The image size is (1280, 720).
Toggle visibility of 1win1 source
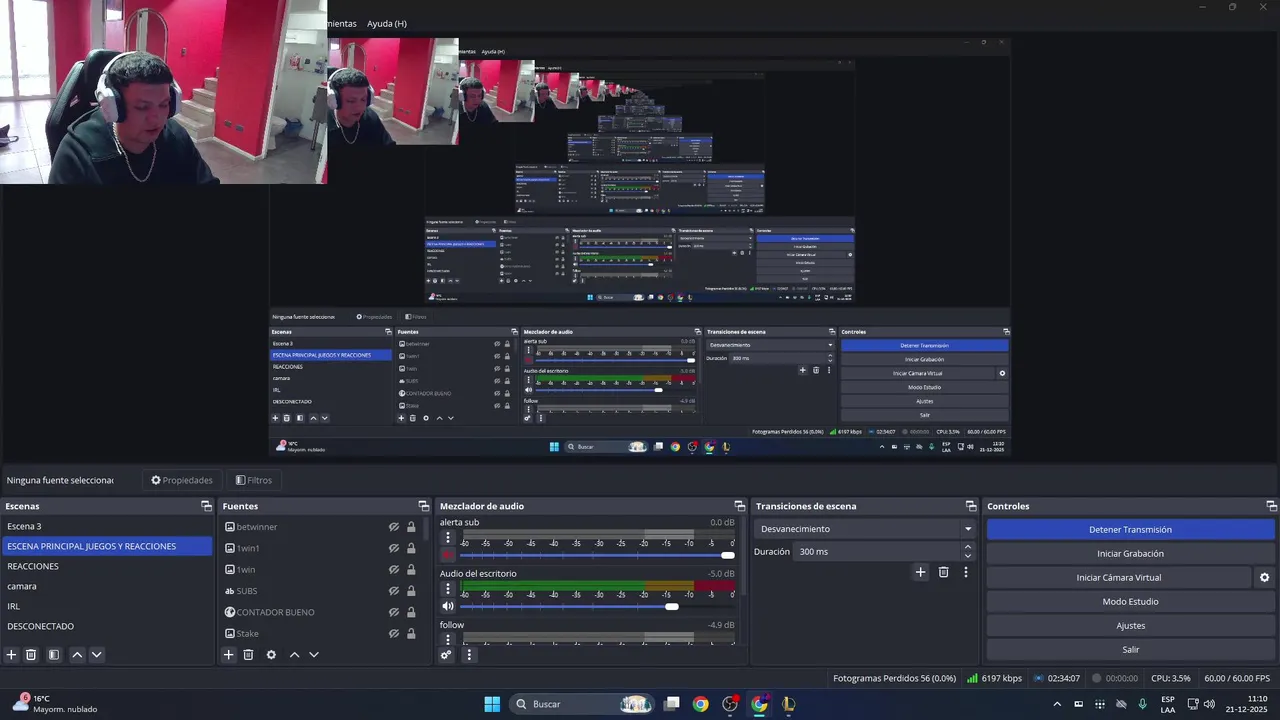[394, 548]
